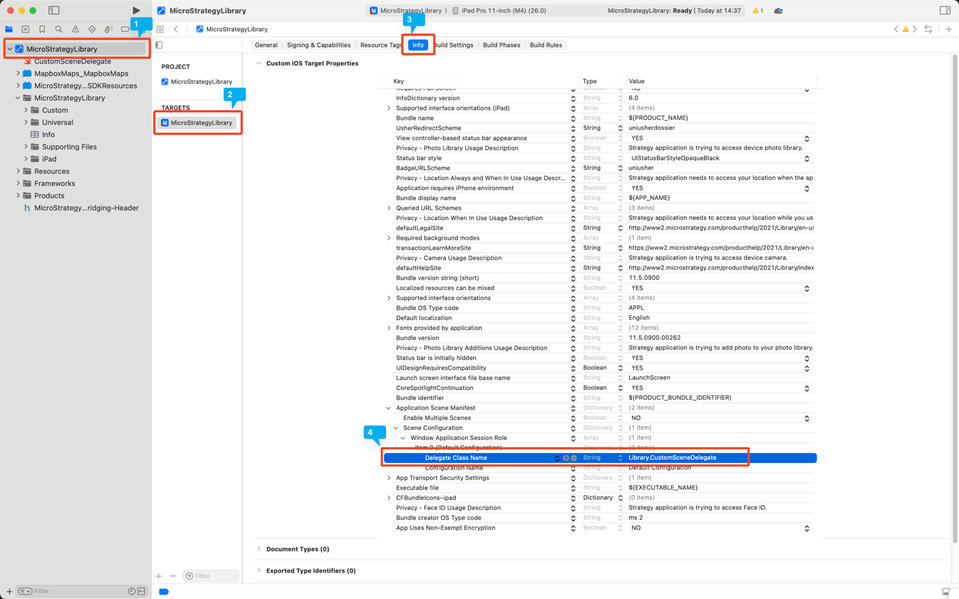
Task: Open App Uses Non-Exempt Encryption NO popup
Action: tap(807, 528)
